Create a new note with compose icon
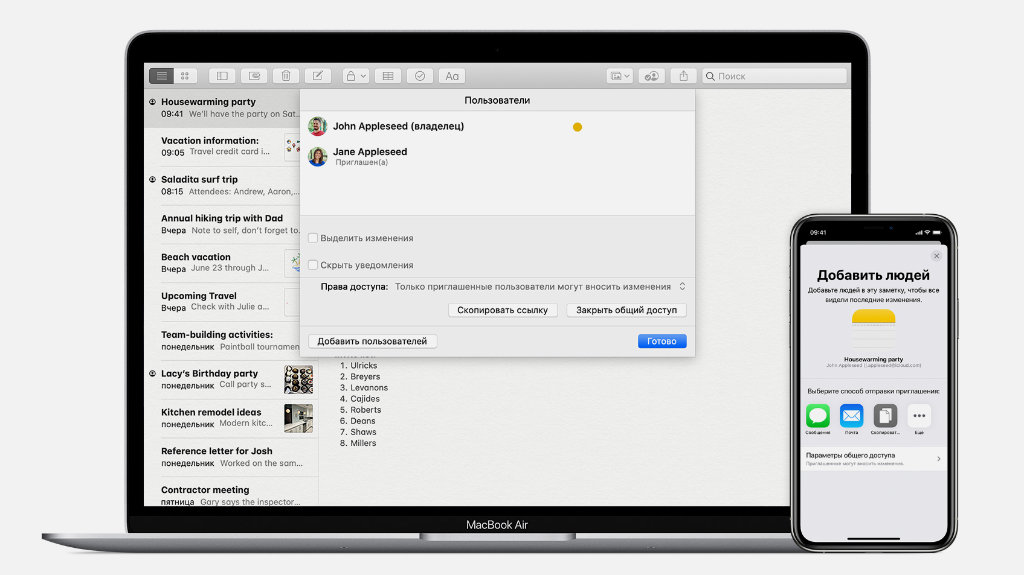1024x575 pixels. coord(317,76)
